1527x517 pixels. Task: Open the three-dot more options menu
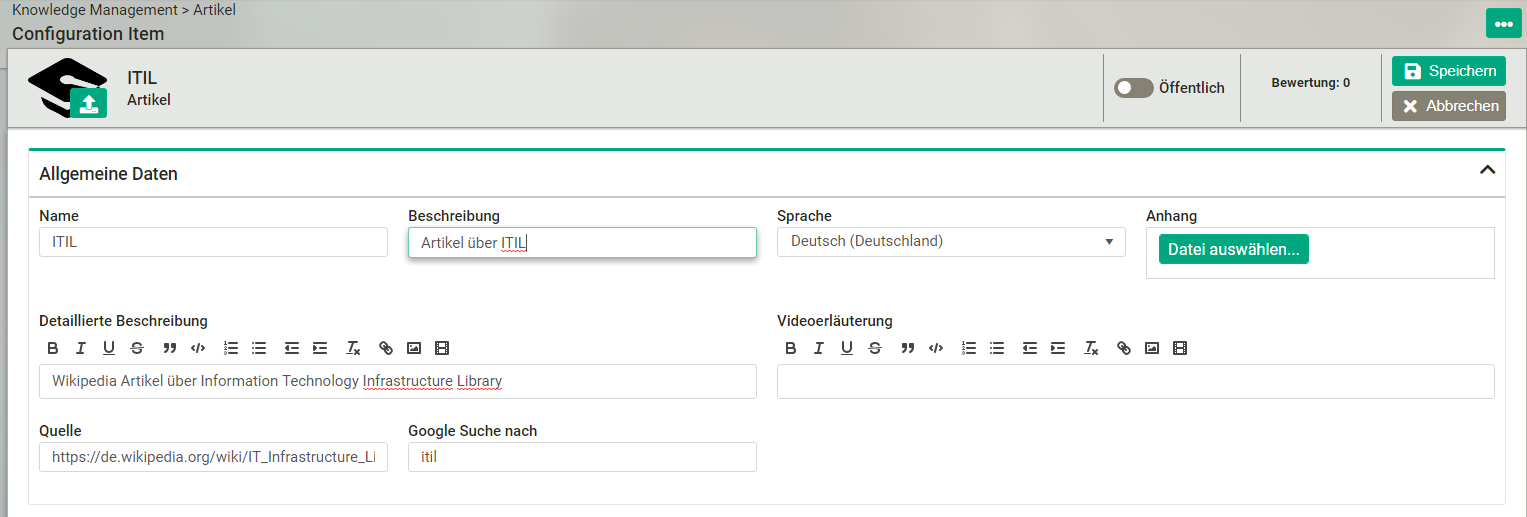(1503, 23)
